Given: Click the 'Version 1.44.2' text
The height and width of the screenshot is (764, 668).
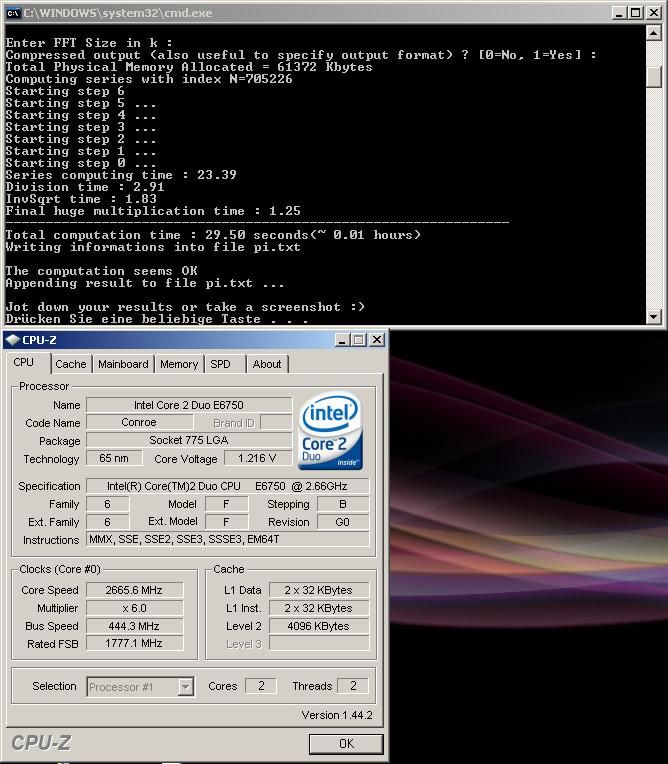Looking at the screenshot, I should coord(337,715).
